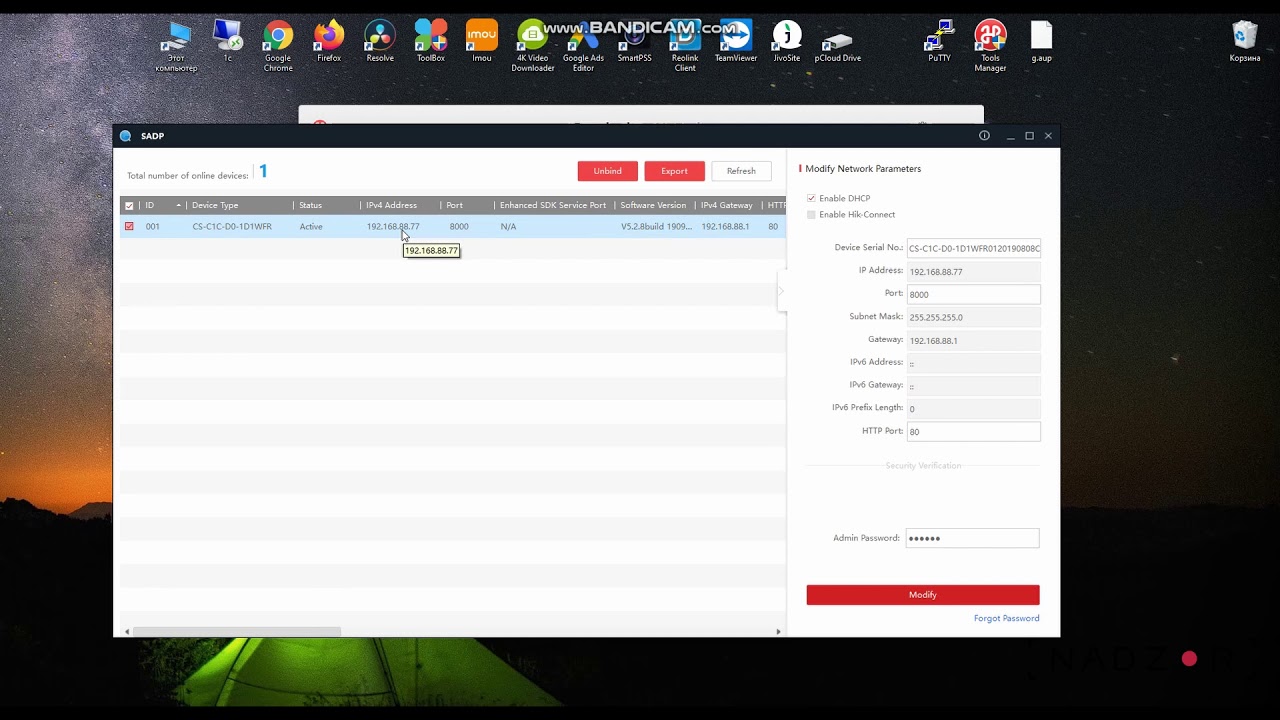Uncheck the checkbox for device 001
This screenshot has width=1280, height=720.
129,227
